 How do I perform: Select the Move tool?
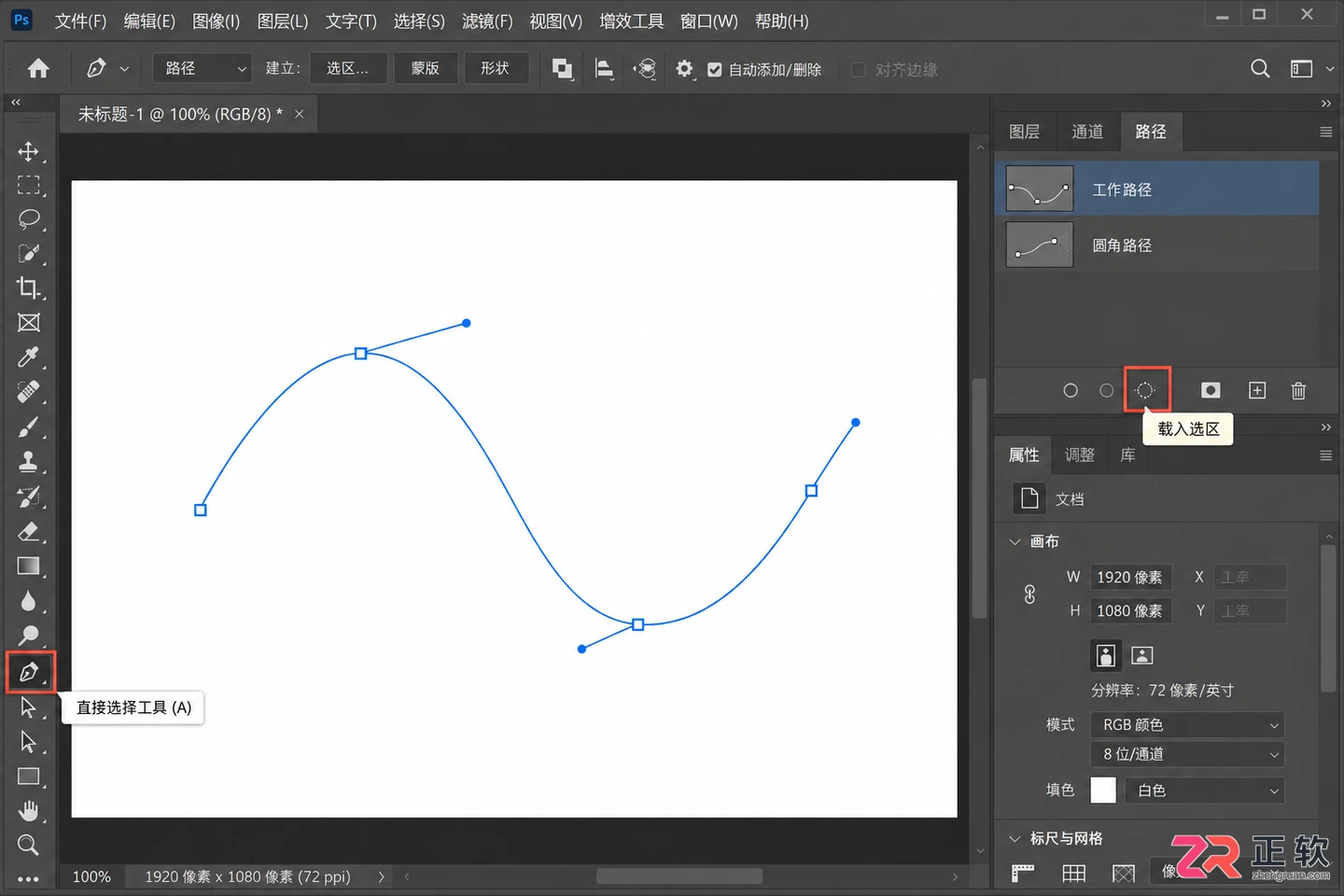pos(28,151)
